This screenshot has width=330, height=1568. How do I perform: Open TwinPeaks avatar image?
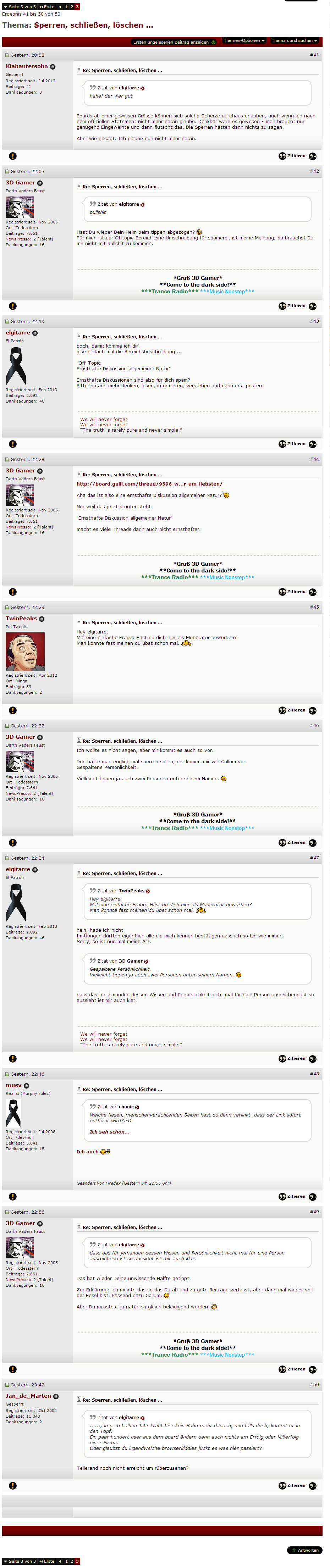click(x=25, y=651)
